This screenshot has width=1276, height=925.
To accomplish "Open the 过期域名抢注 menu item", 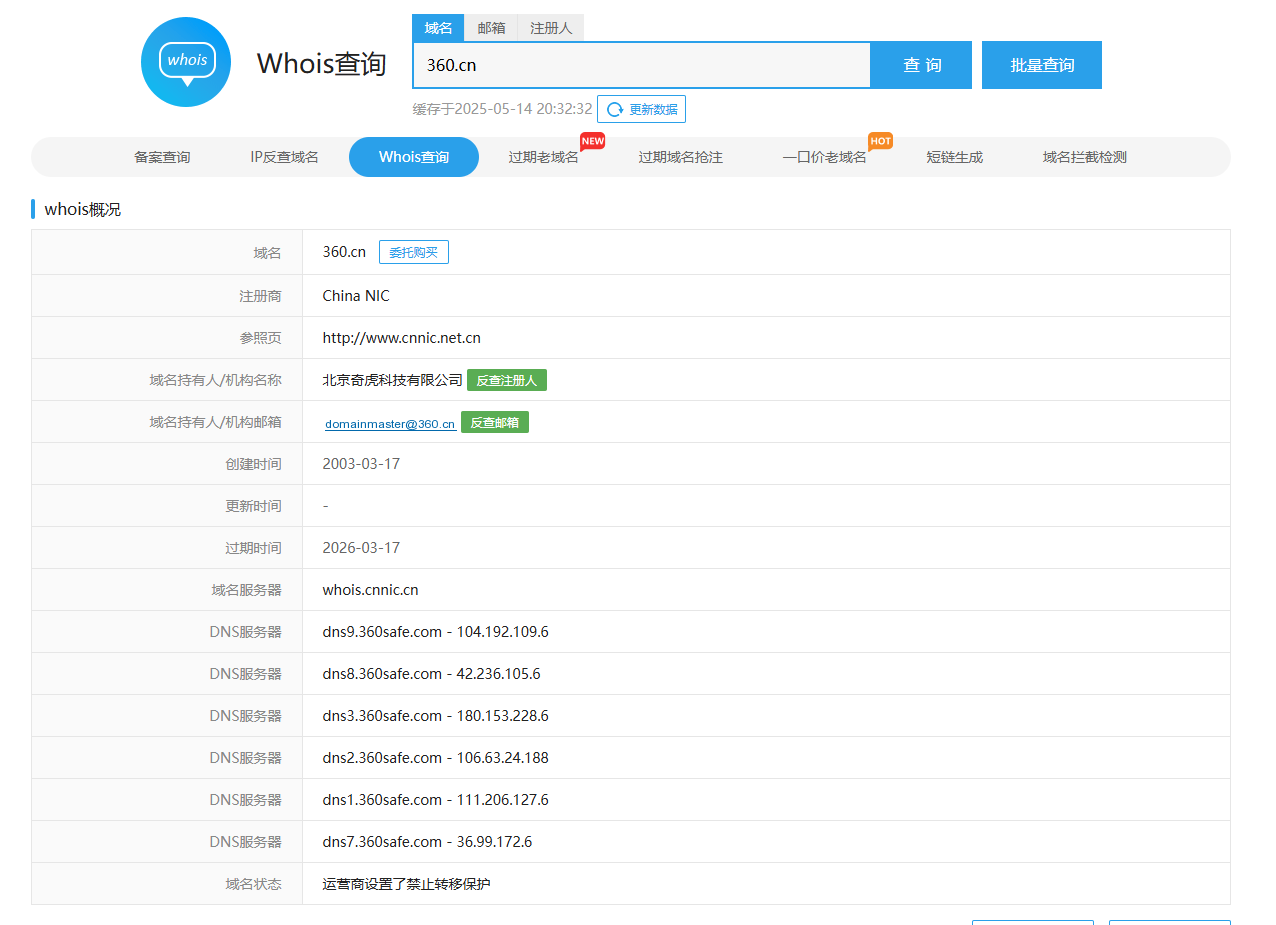I will [x=680, y=157].
